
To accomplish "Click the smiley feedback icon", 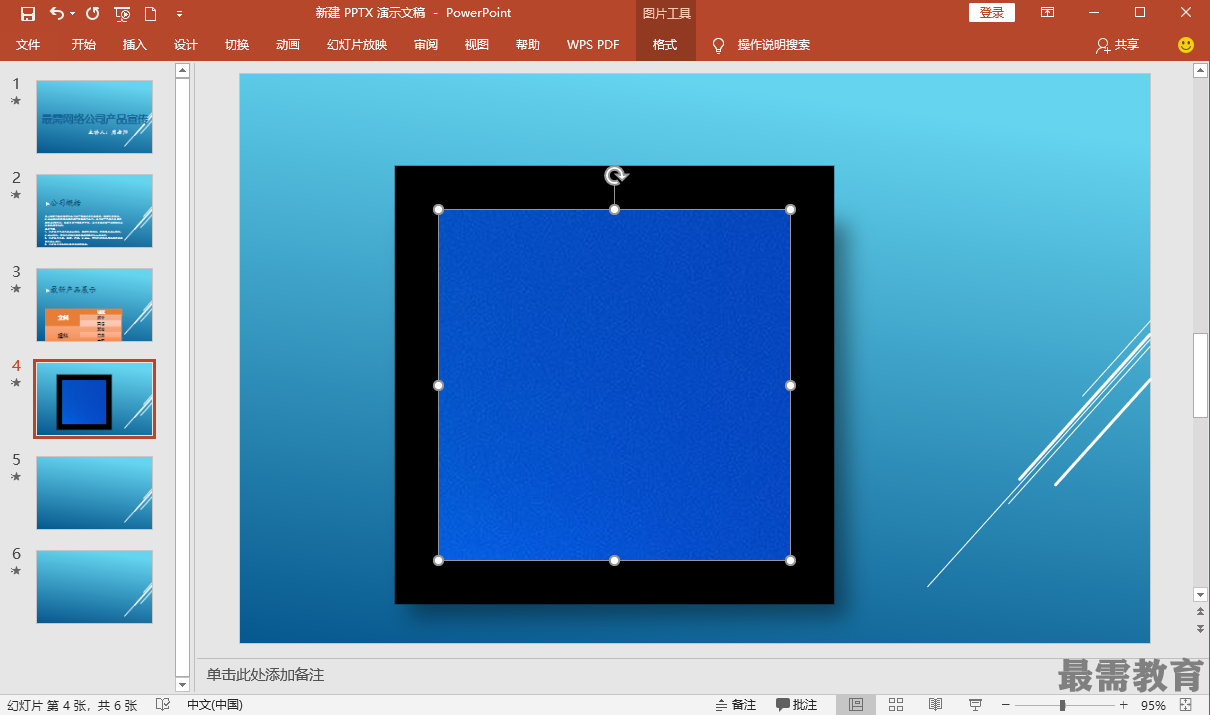I will tap(1186, 45).
